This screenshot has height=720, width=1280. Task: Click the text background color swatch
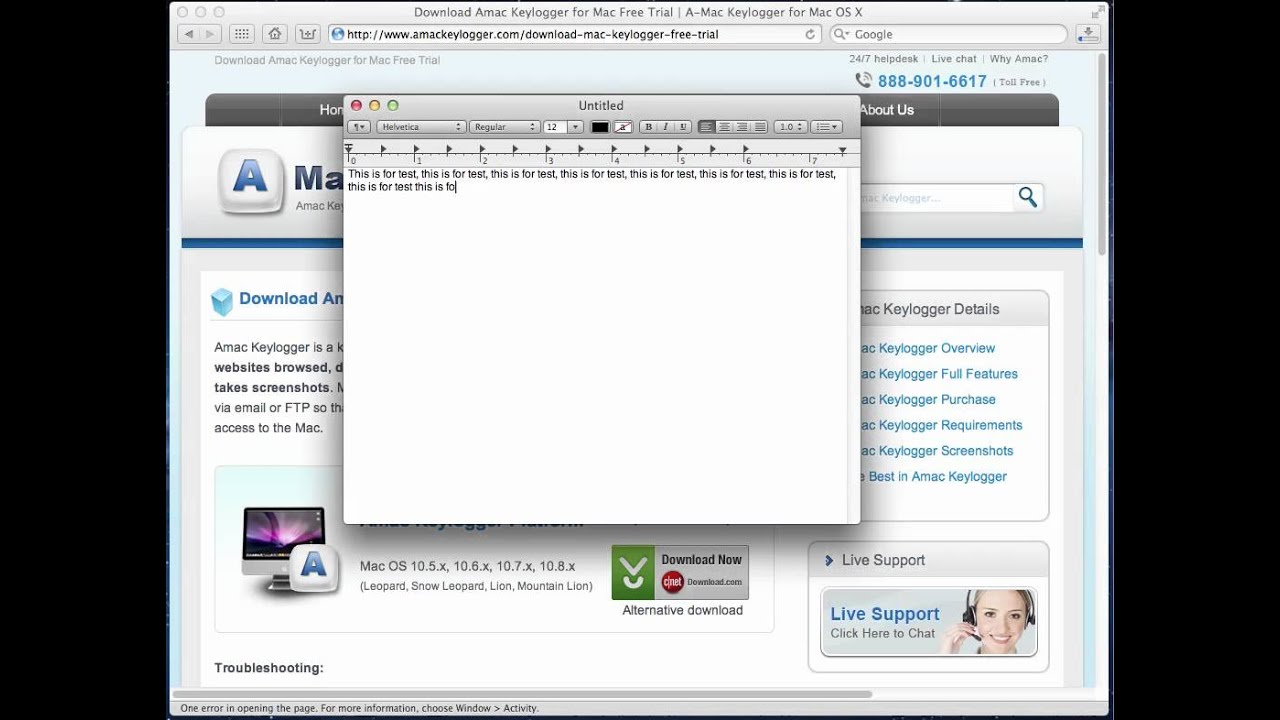pyautogui.click(x=623, y=127)
